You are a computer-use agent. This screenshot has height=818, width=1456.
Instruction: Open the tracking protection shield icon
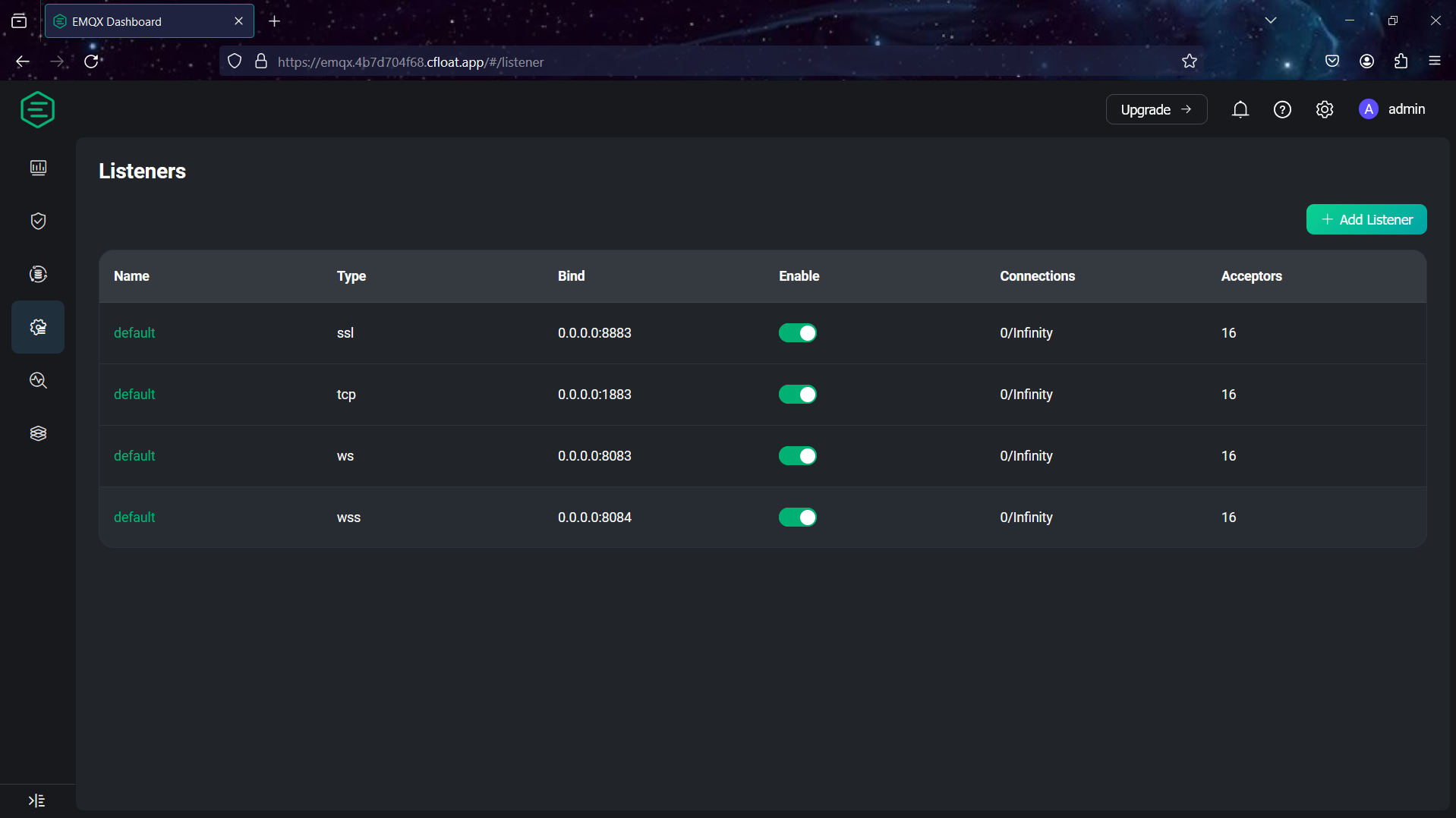point(235,61)
